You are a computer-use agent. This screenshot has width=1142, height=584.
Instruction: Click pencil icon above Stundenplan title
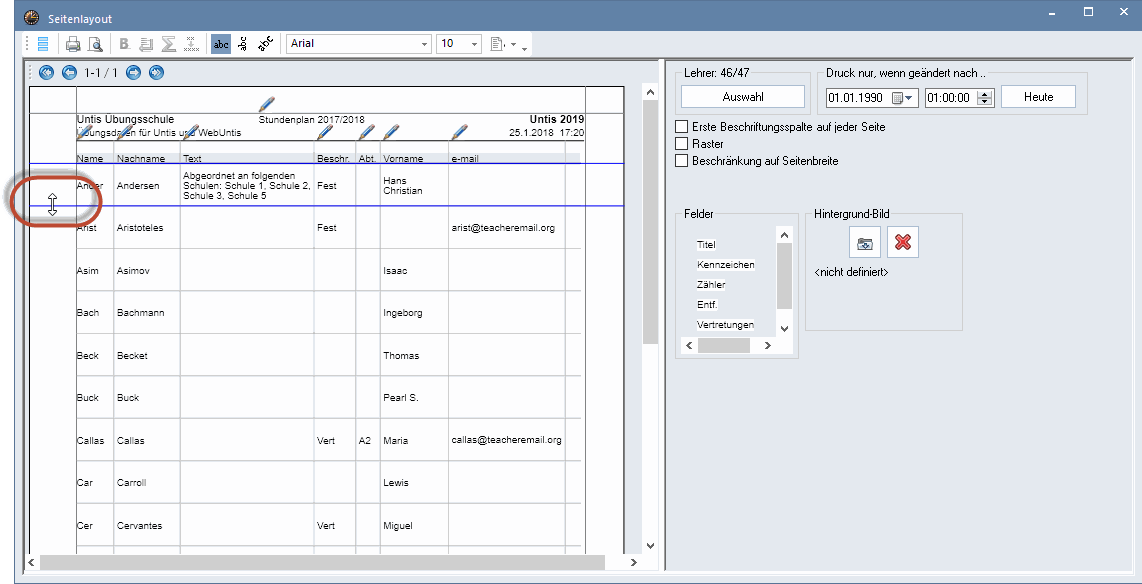click(x=267, y=104)
